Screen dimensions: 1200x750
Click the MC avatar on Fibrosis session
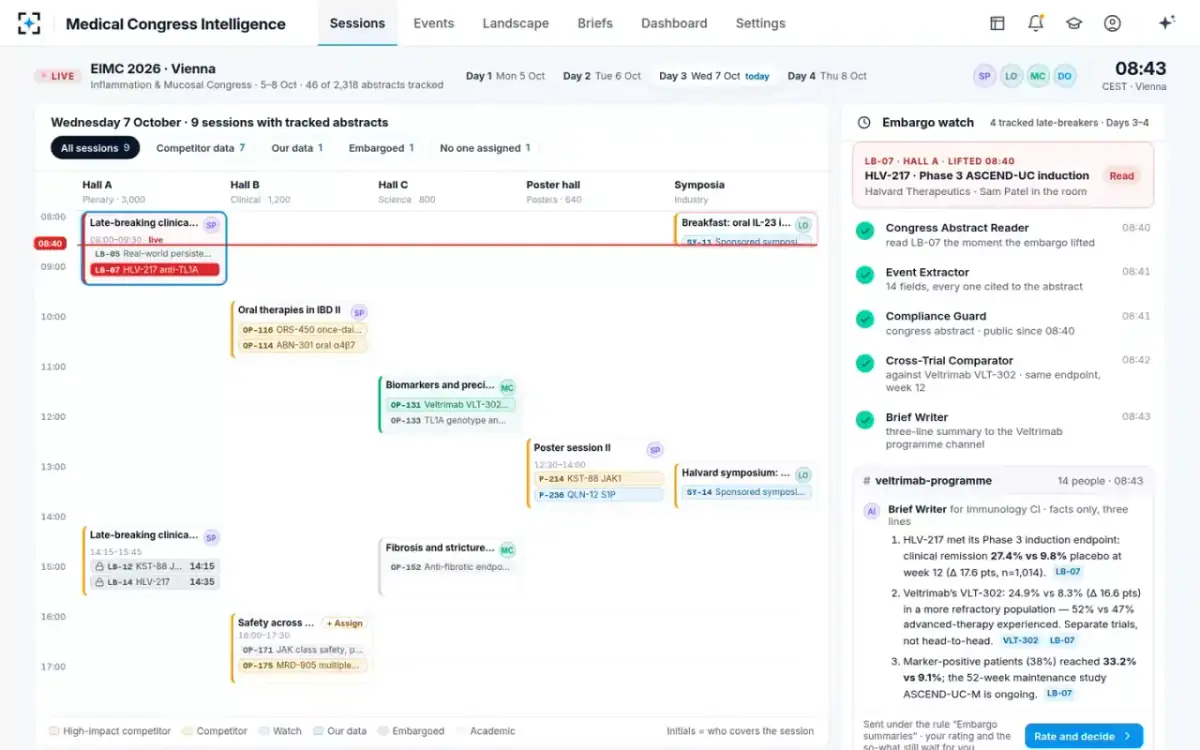(x=507, y=550)
